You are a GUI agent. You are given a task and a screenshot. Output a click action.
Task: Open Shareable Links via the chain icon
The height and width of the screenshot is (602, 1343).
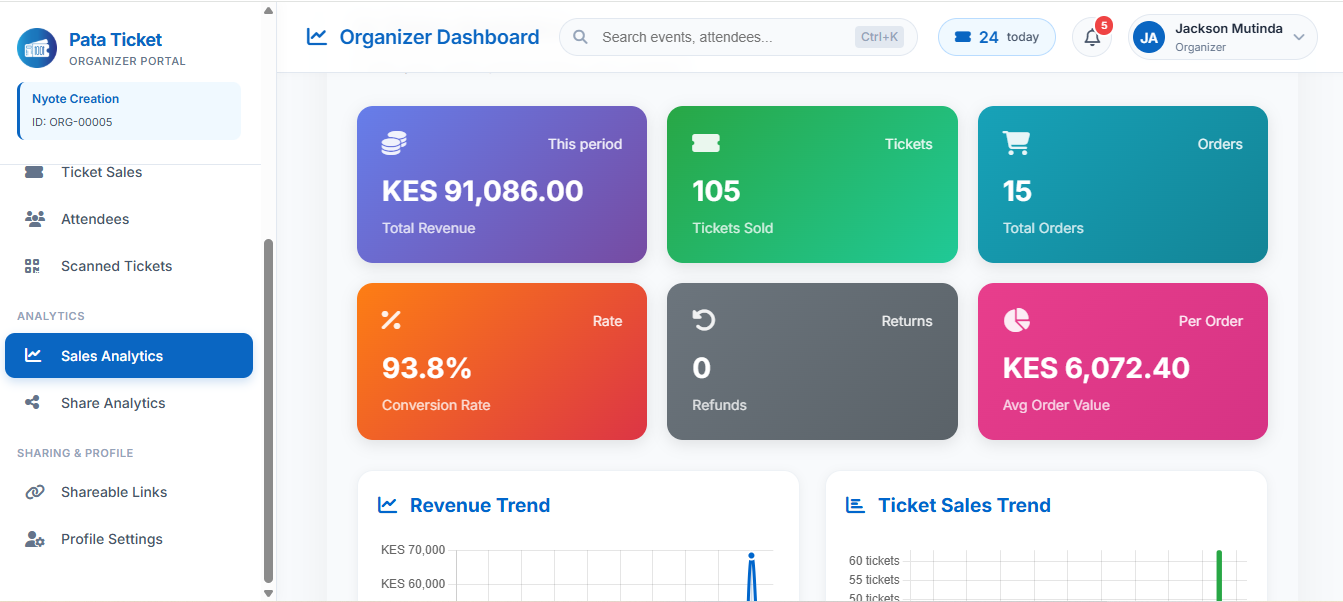[33, 491]
